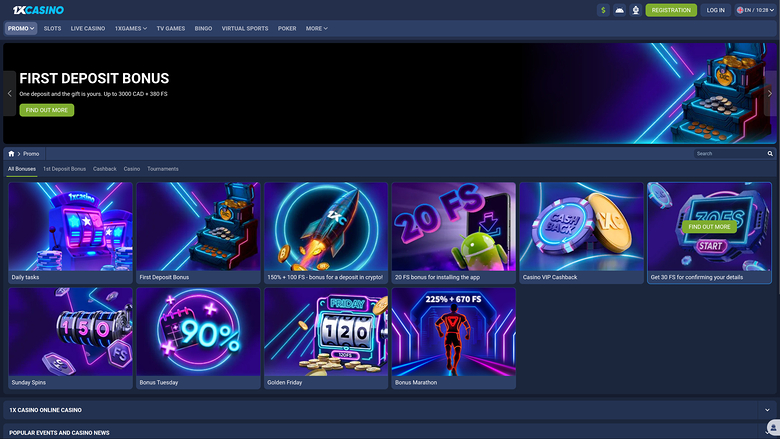This screenshot has width=780, height=439.
Task: Expand the 1X Casino Online Casino section
Action: pyautogui.click(x=390, y=410)
